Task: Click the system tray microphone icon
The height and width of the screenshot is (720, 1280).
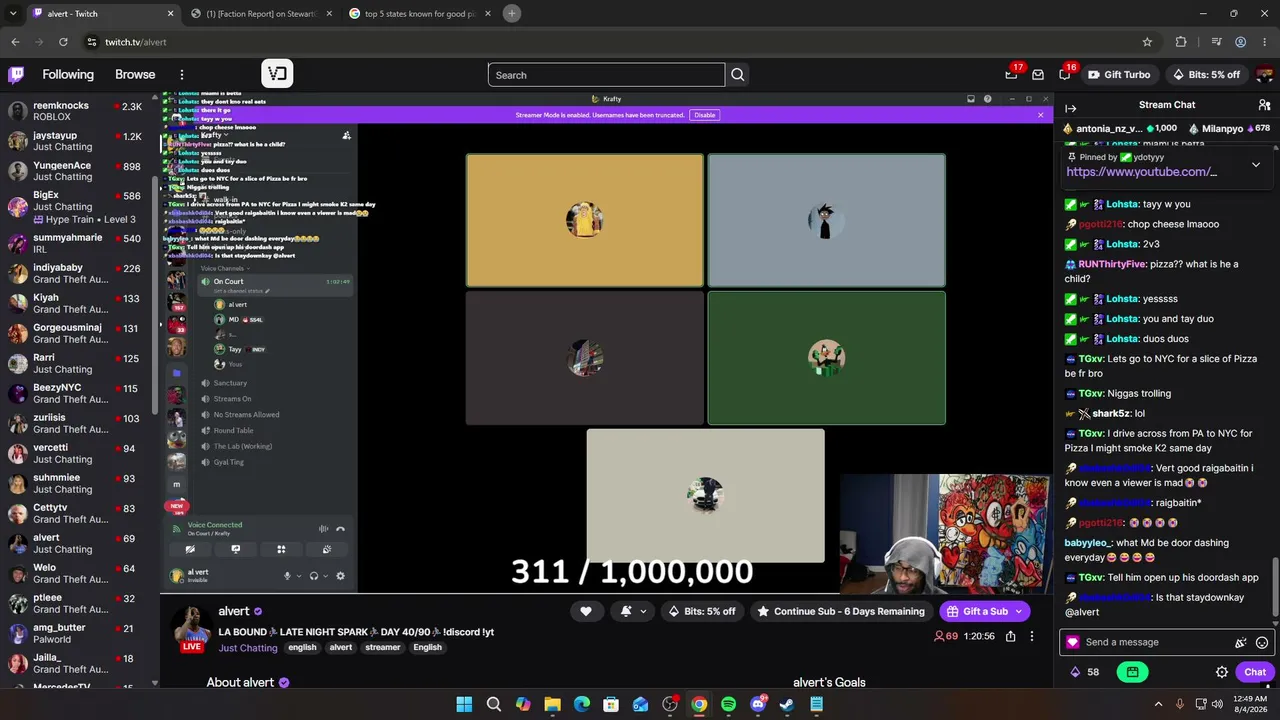Action: [x=1180, y=704]
